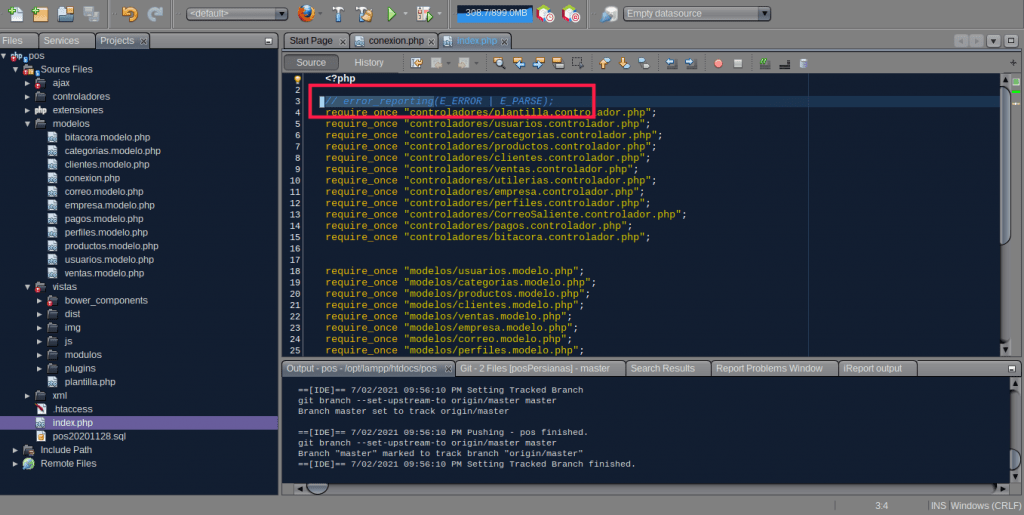Run project with green play icon
This screenshot has width=1024, height=515.
tap(392, 14)
